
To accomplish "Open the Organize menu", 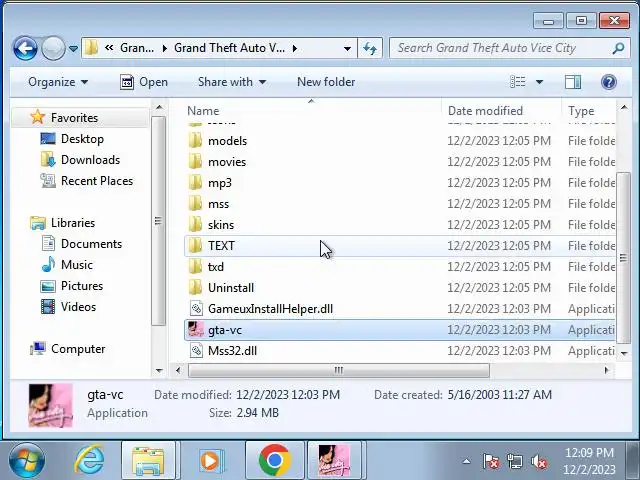I will pyautogui.click(x=58, y=82).
